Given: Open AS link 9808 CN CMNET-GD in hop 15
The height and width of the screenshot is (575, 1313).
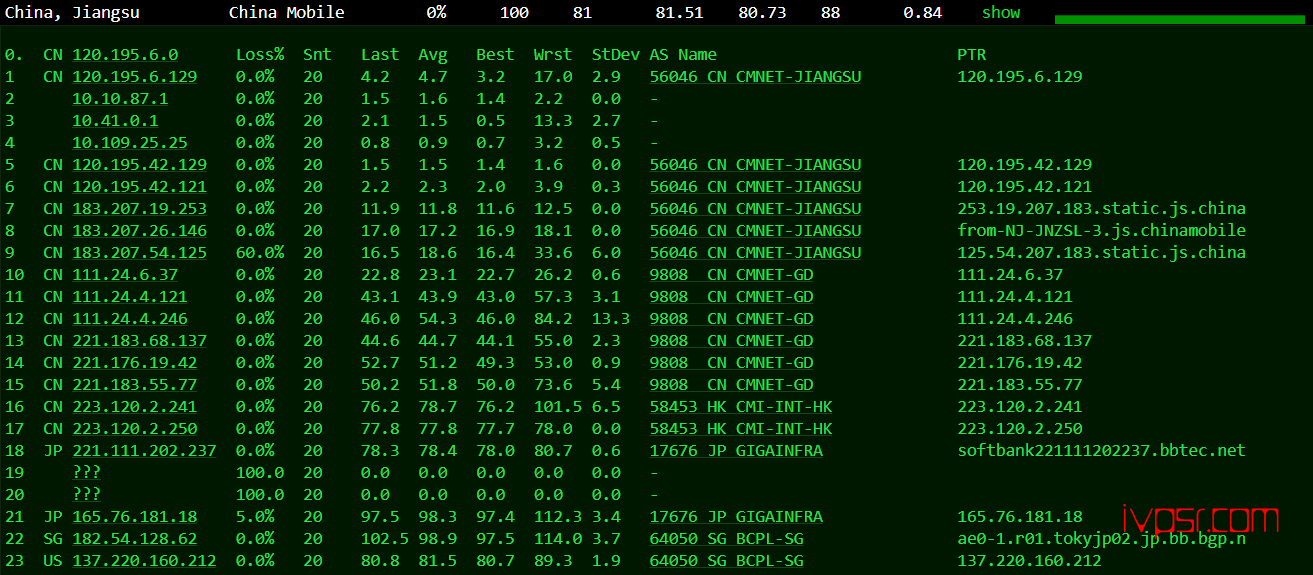Looking at the screenshot, I should click(x=731, y=385).
